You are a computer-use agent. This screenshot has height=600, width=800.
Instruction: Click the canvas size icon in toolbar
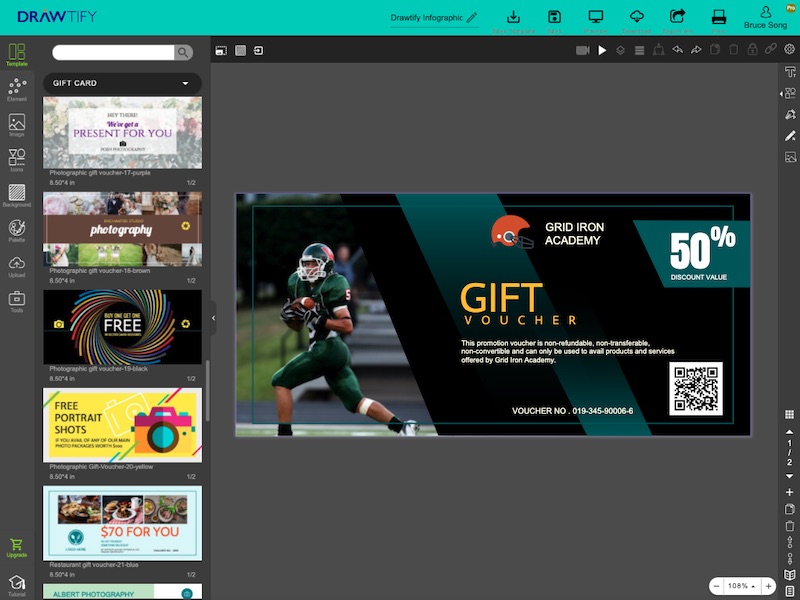pos(221,51)
